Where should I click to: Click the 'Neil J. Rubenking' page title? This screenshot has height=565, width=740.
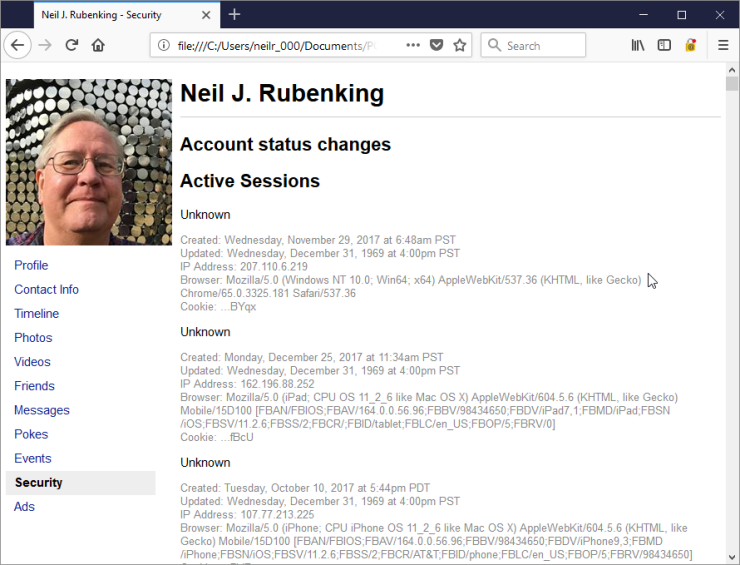coord(282,93)
